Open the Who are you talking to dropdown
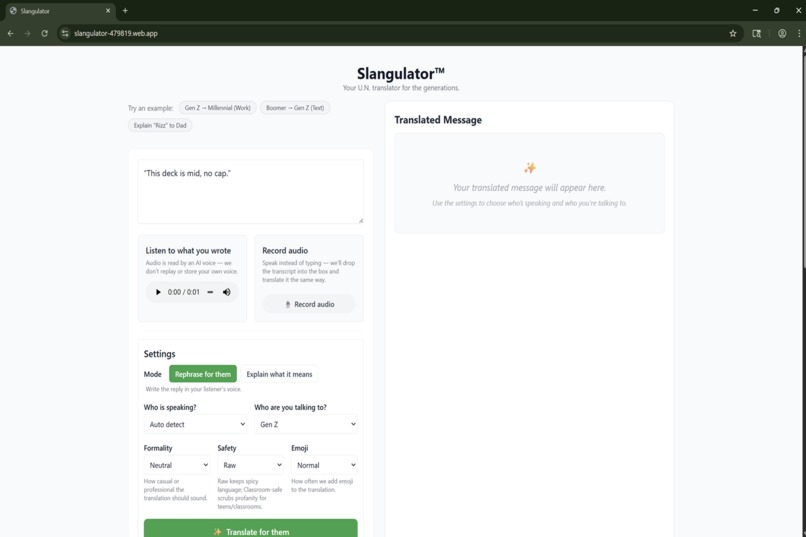The height and width of the screenshot is (537, 806). pos(306,424)
